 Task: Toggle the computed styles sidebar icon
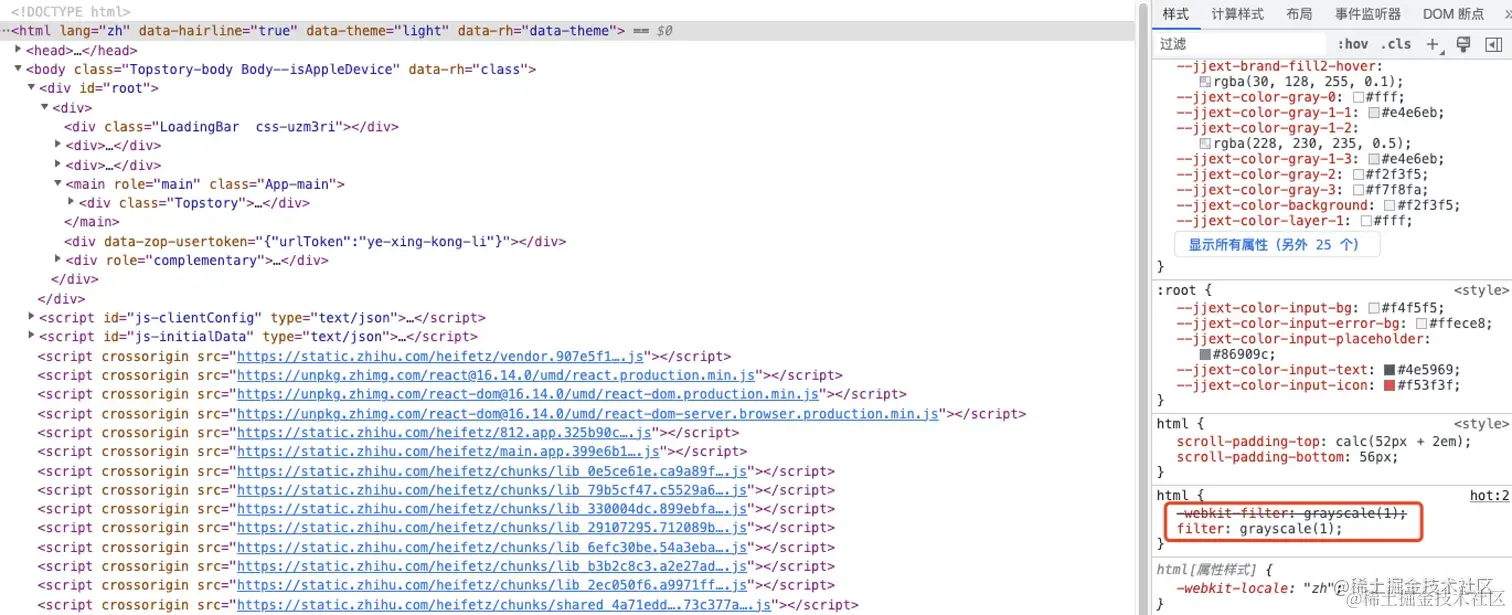[1494, 44]
